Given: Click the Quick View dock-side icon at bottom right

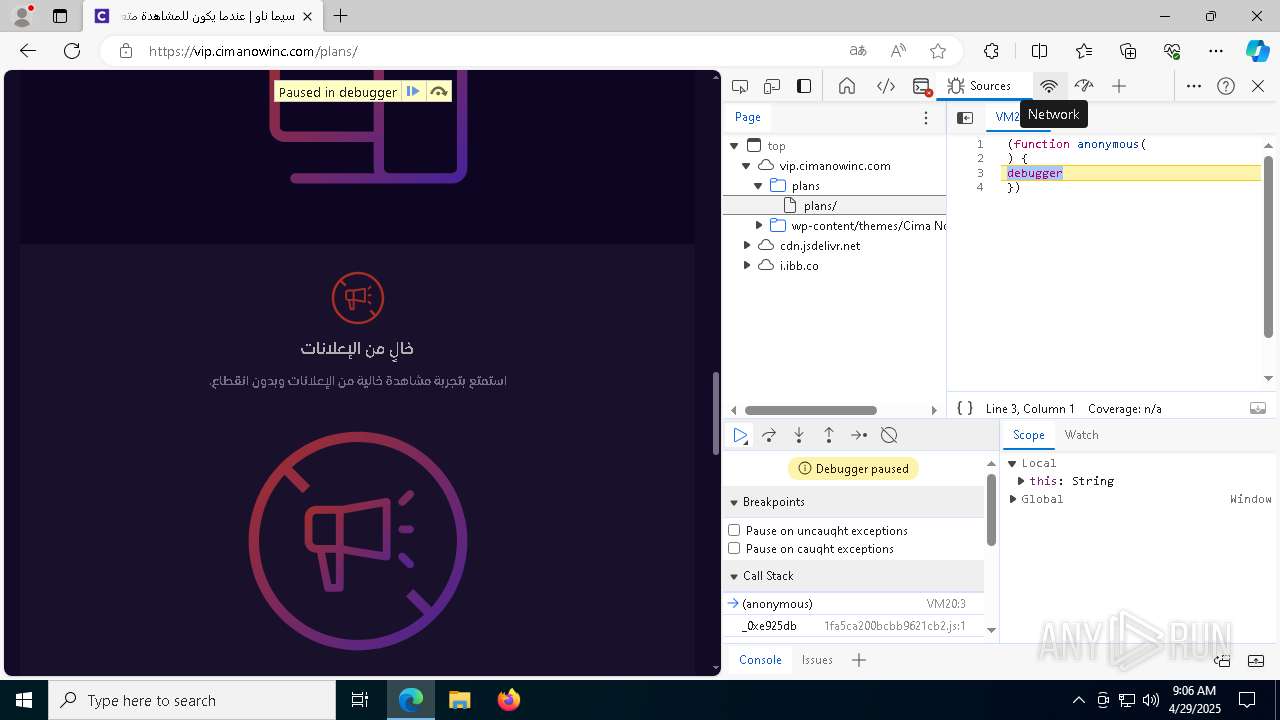Looking at the screenshot, I should point(1222,660).
